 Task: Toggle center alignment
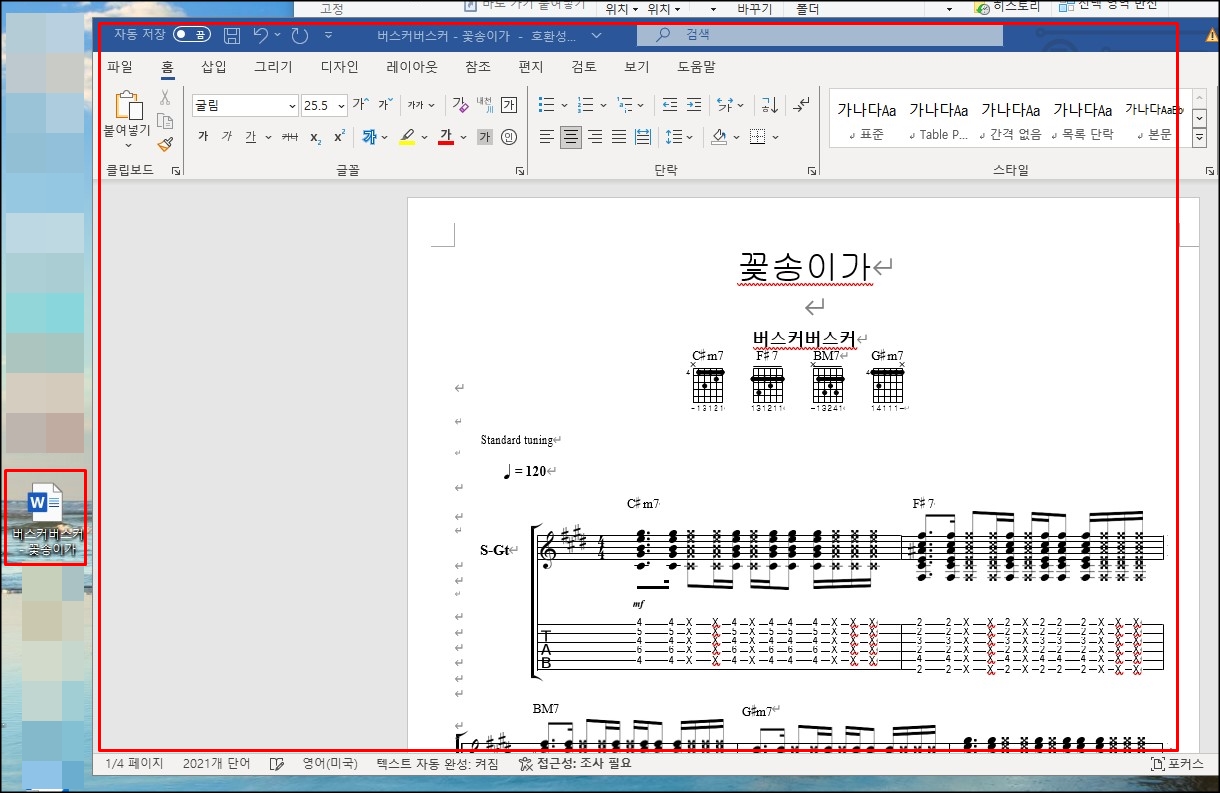(570, 137)
